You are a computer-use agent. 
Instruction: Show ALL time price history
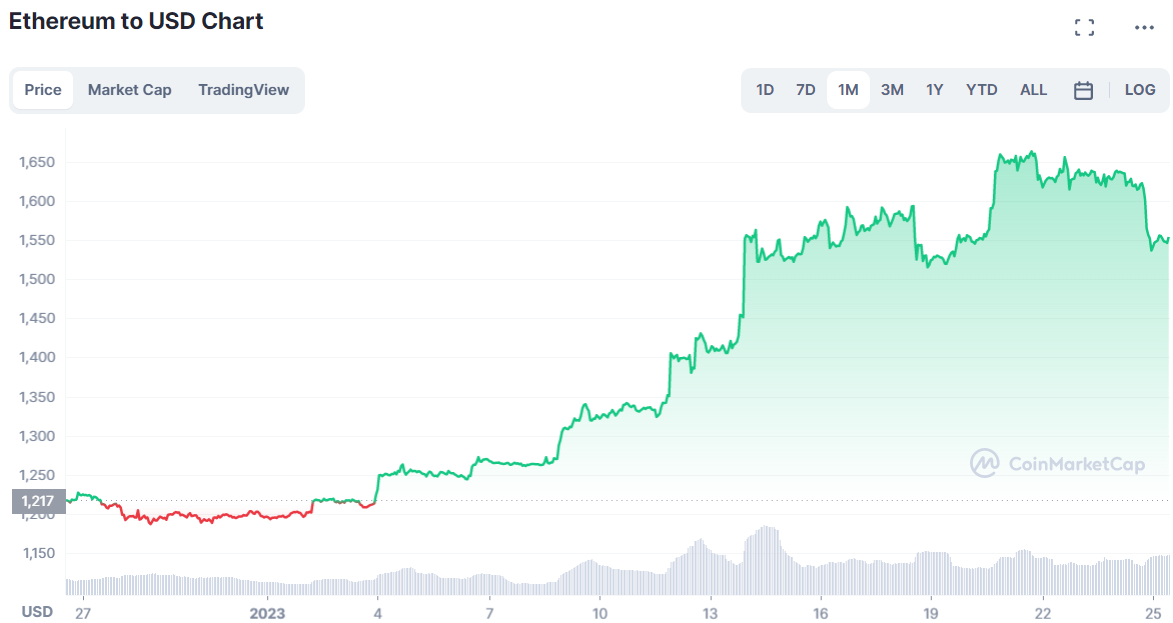point(1034,90)
